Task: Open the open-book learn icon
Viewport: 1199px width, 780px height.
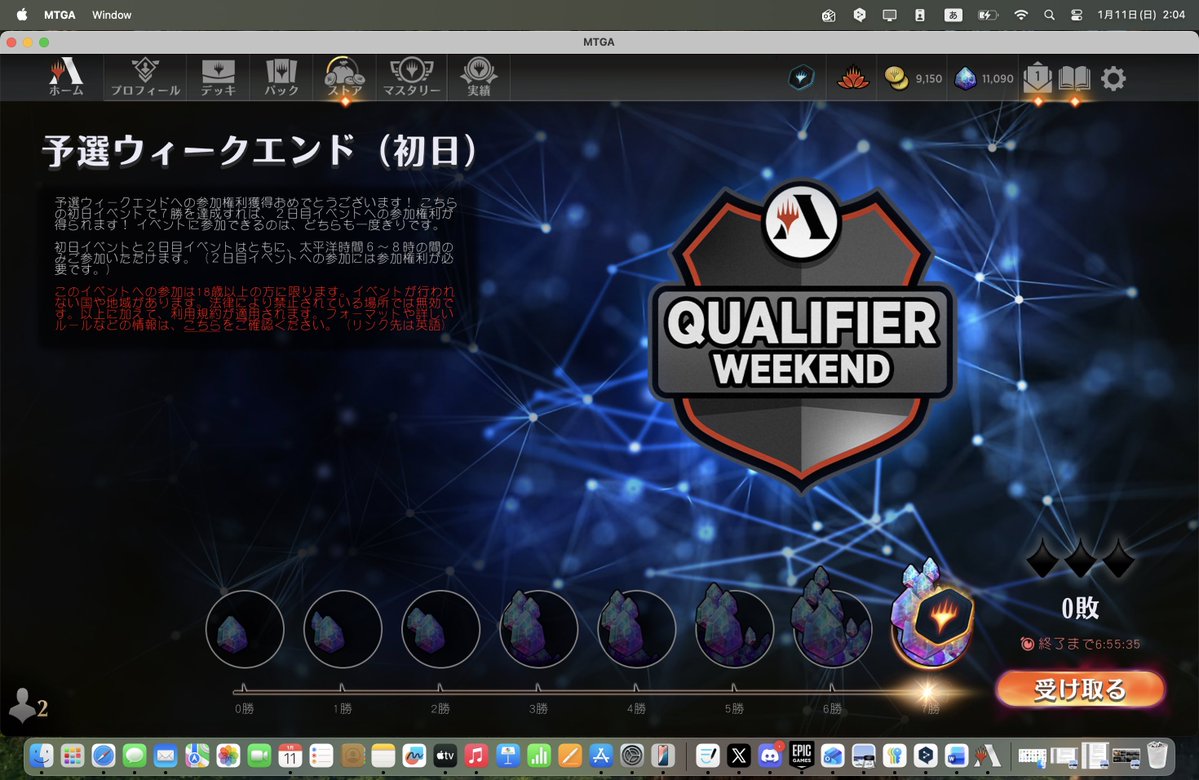Action: (1074, 78)
